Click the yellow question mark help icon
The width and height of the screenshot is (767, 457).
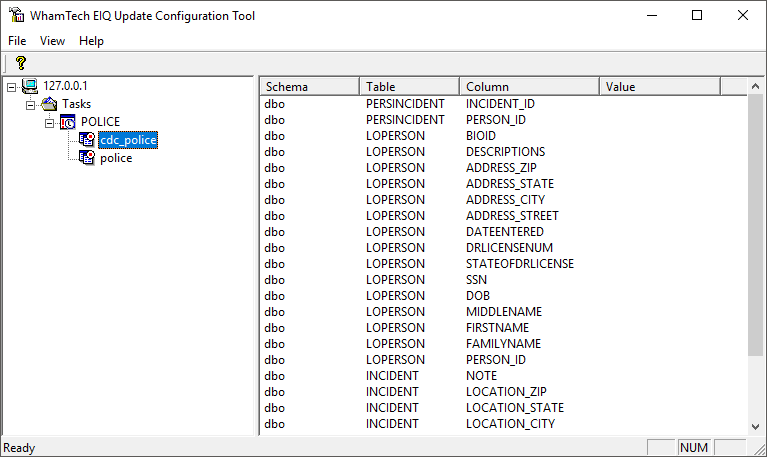(21, 63)
